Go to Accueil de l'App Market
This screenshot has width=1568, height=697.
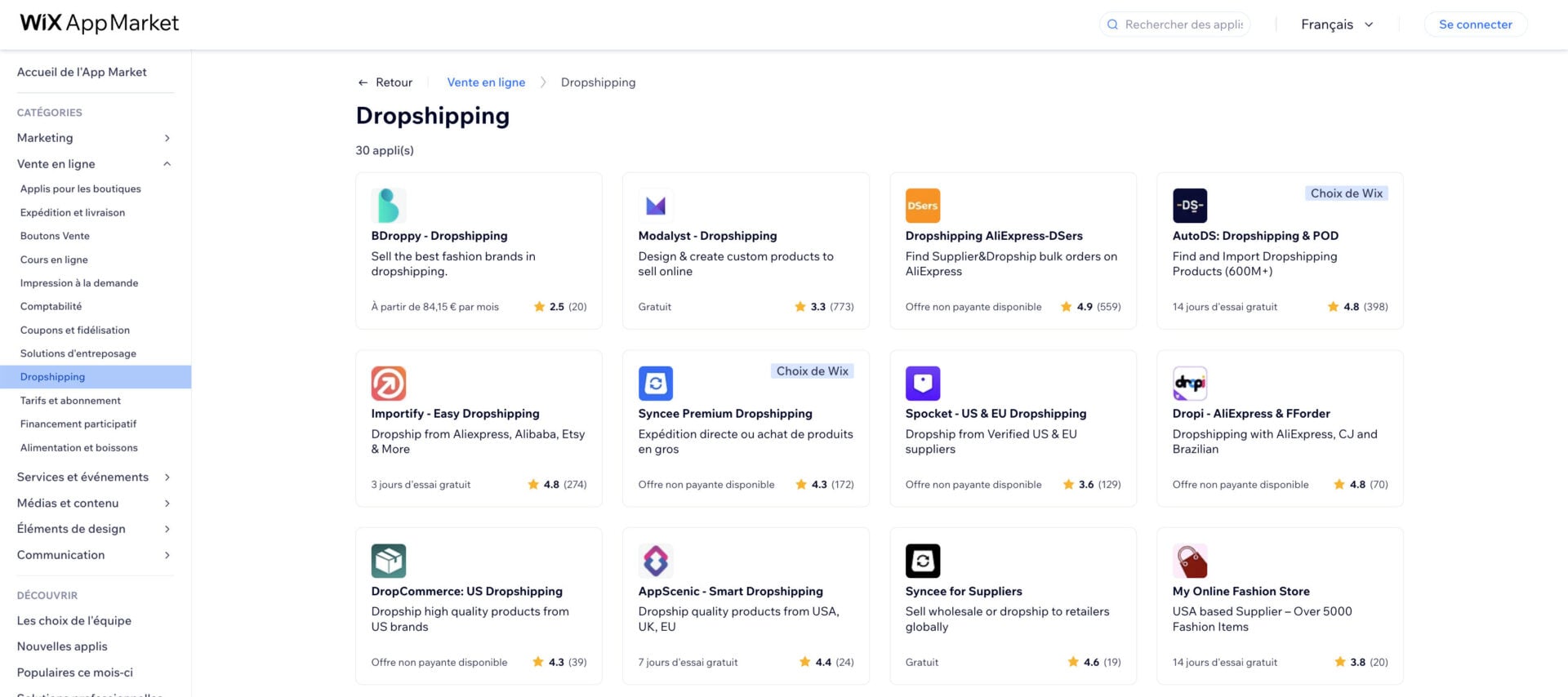point(82,72)
